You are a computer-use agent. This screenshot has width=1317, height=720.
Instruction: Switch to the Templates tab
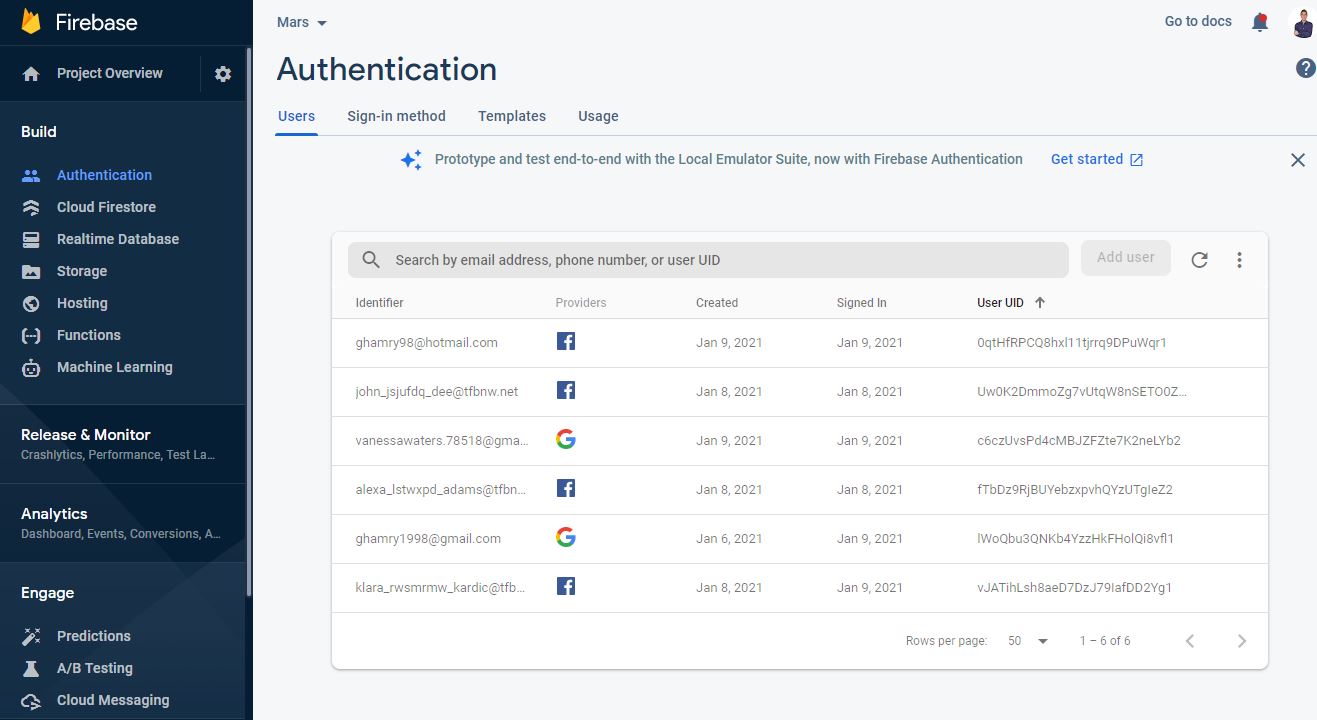click(512, 116)
